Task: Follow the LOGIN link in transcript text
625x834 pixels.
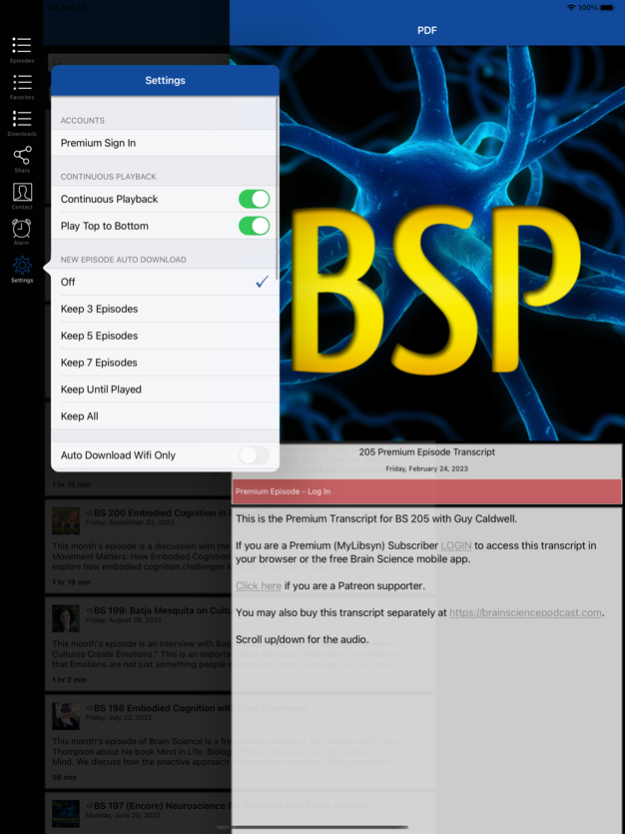Action: [456, 546]
